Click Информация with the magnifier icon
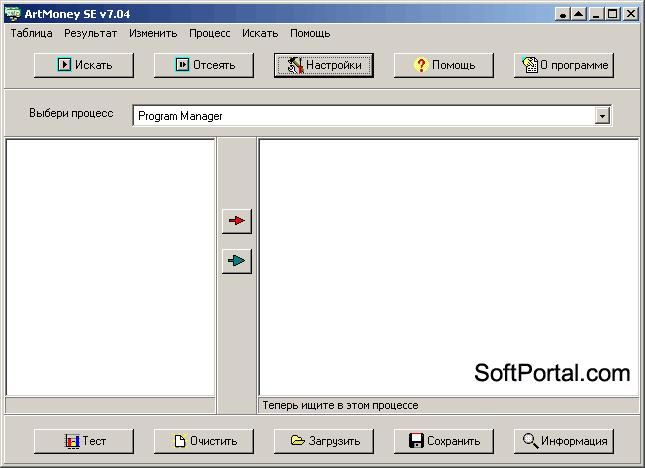 pos(564,441)
